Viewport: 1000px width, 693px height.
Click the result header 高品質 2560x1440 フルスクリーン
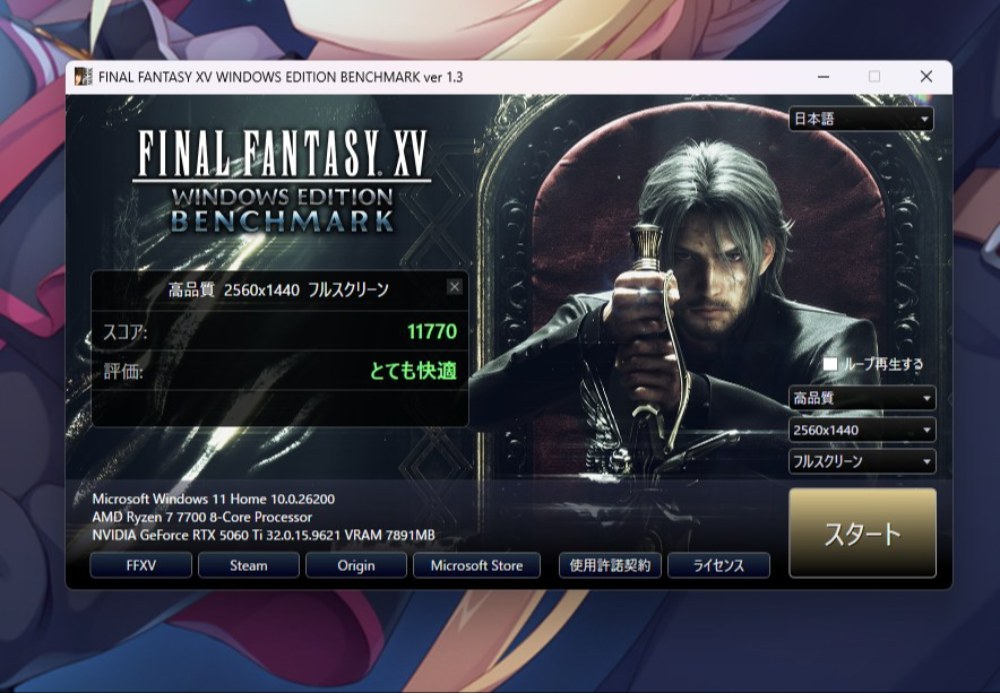(279, 290)
